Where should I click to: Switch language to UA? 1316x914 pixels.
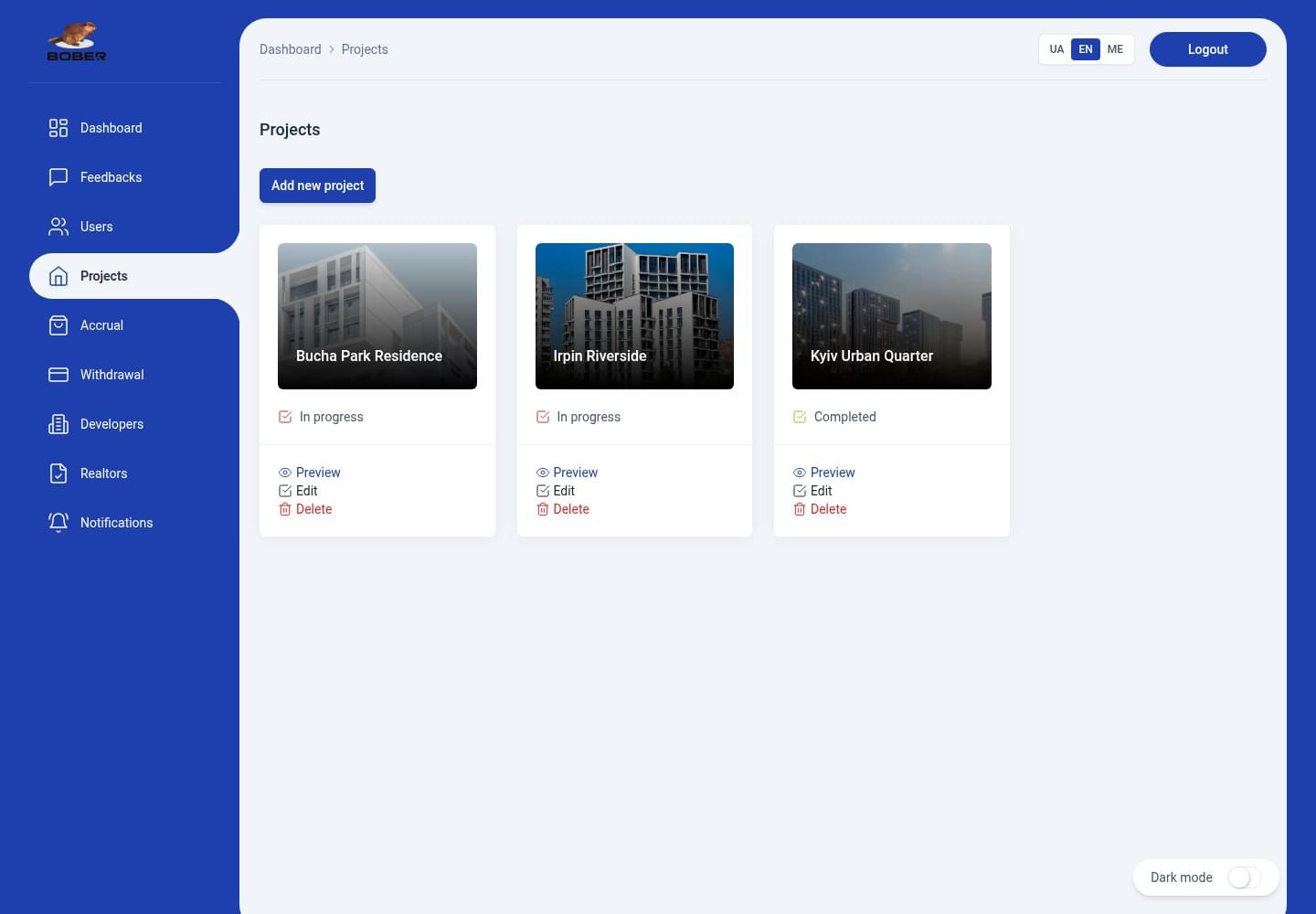coord(1056,49)
